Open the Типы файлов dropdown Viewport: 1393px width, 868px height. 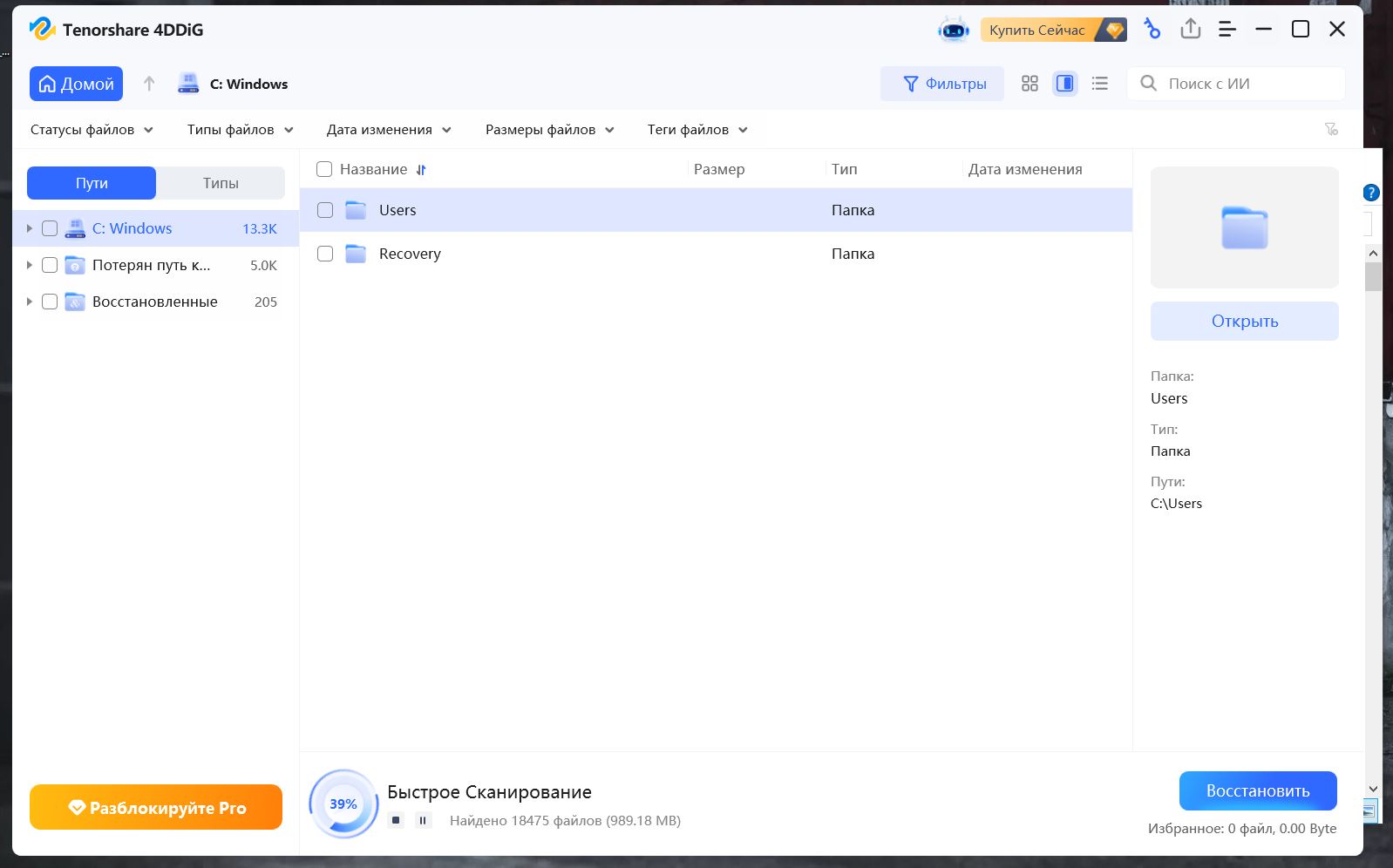coord(240,130)
